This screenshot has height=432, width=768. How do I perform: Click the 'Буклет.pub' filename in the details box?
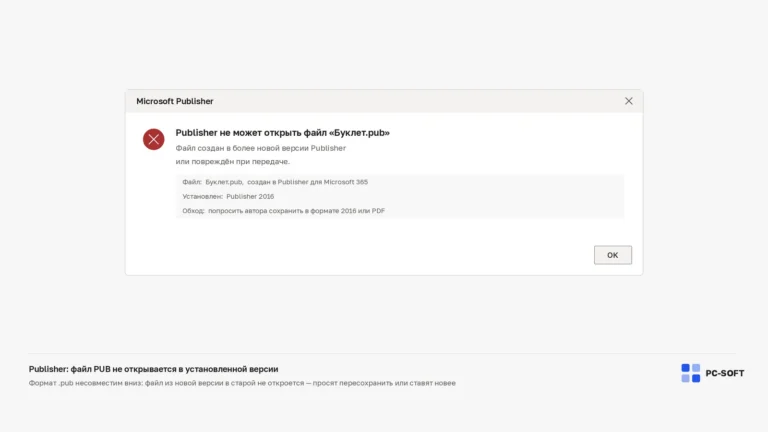224,182
